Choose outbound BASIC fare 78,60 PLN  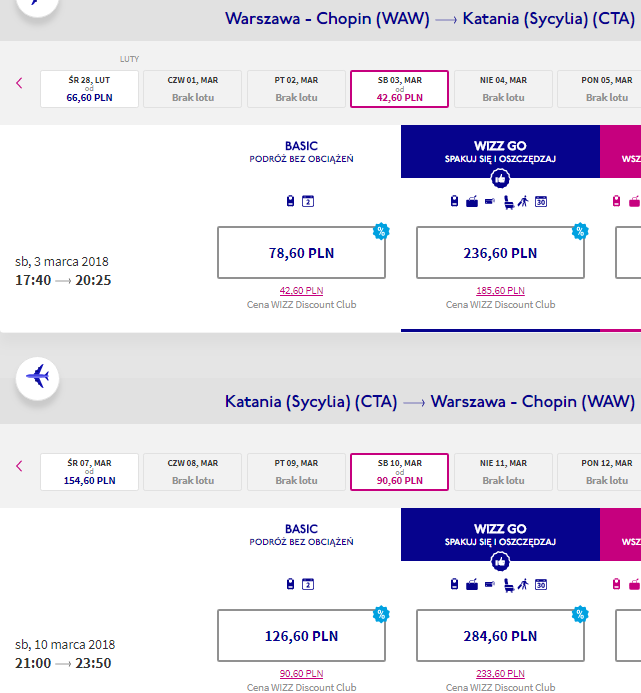(x=301, y=253)
